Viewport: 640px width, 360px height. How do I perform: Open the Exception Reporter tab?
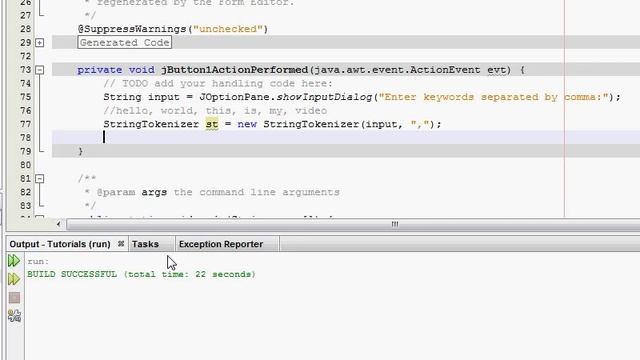pyautogui.click(x=221, y=244)
